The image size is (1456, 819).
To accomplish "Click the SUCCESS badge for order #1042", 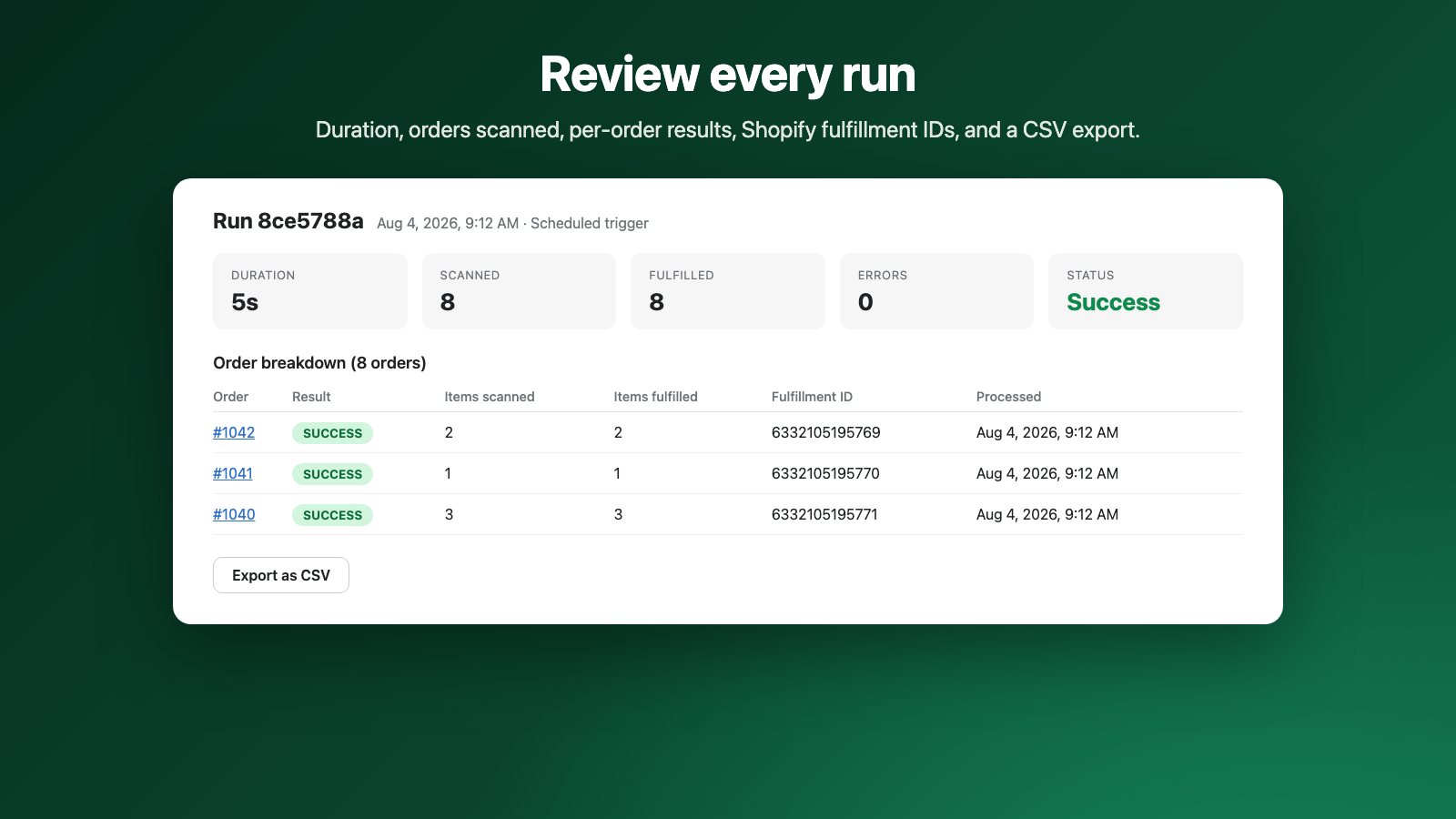I will pyautogui.click(x=332, y=433).
